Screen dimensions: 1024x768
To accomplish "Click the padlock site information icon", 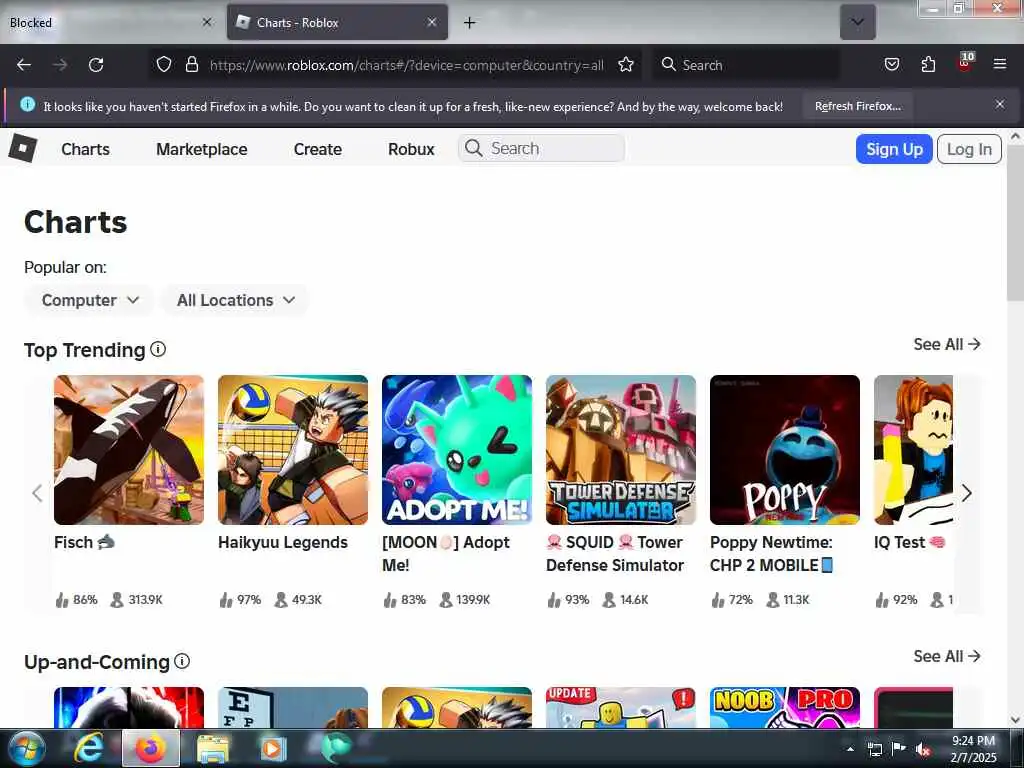I will click(x=191, y=64).
